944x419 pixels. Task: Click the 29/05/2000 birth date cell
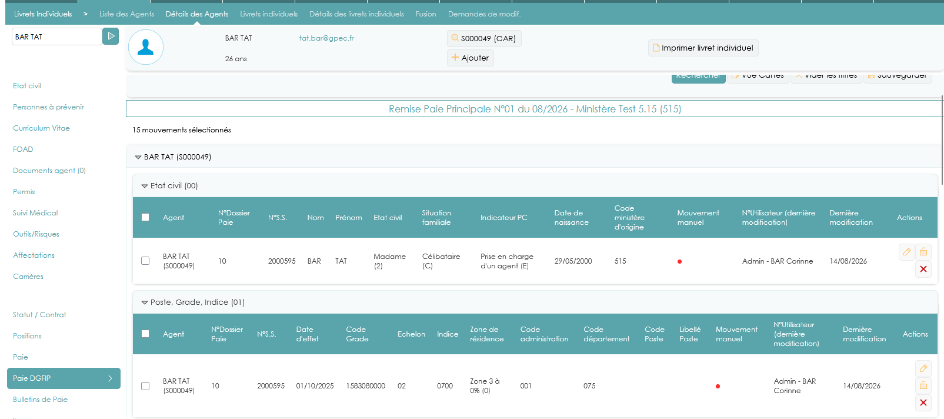coord(573,261)
